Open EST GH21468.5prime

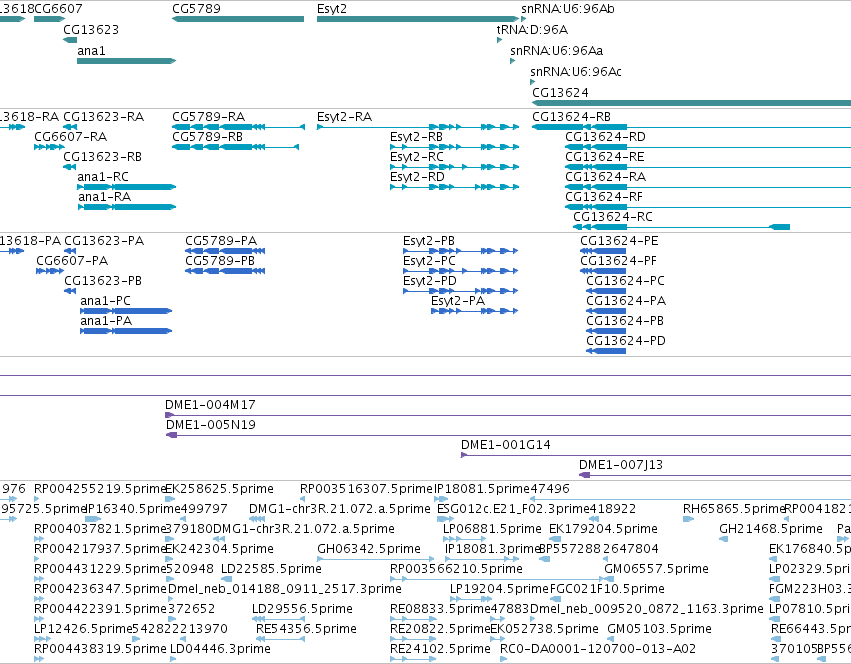pyautogui.click(x=771, y=529)
